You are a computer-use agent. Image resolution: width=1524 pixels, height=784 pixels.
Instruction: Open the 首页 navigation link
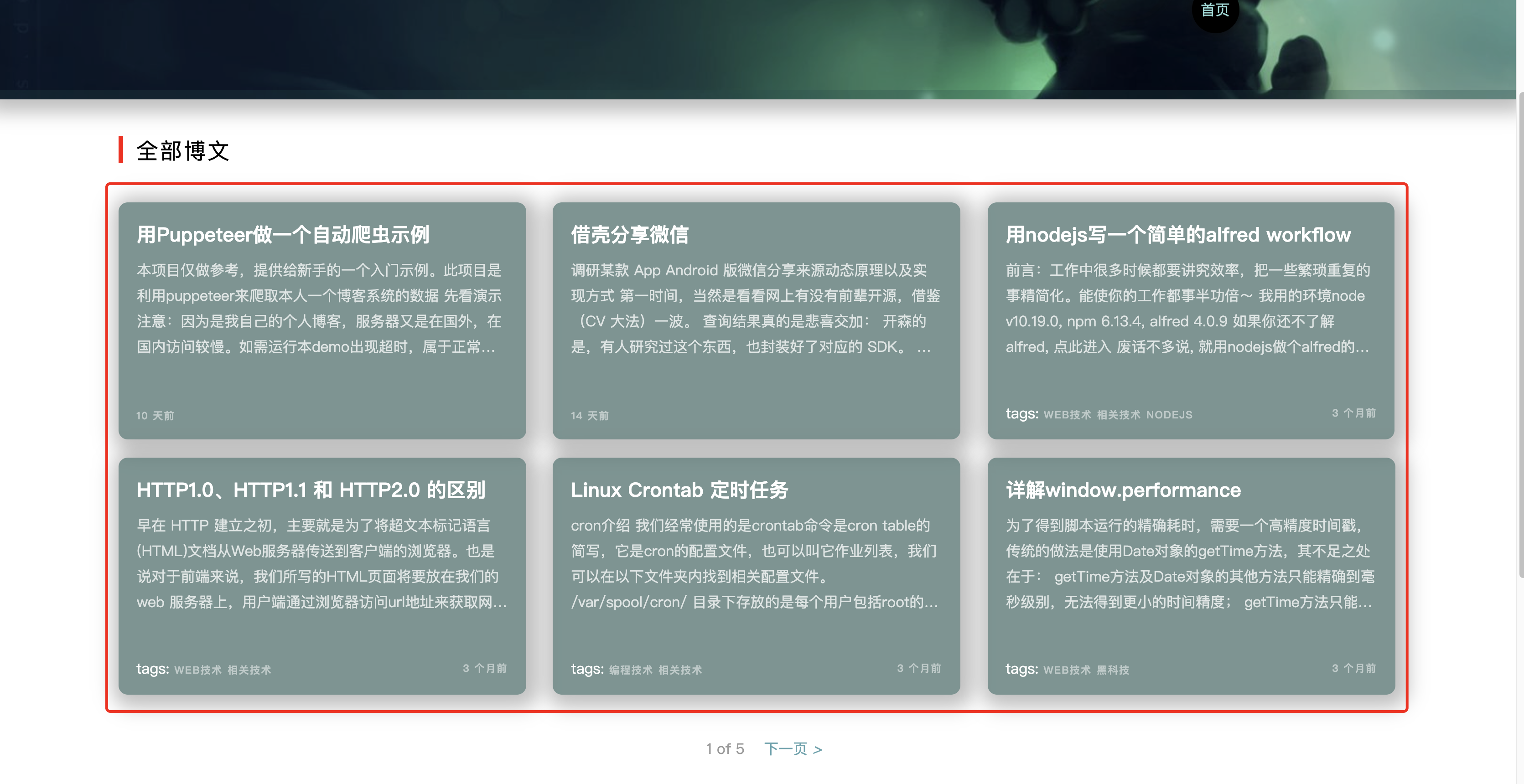click(1214, 10)
